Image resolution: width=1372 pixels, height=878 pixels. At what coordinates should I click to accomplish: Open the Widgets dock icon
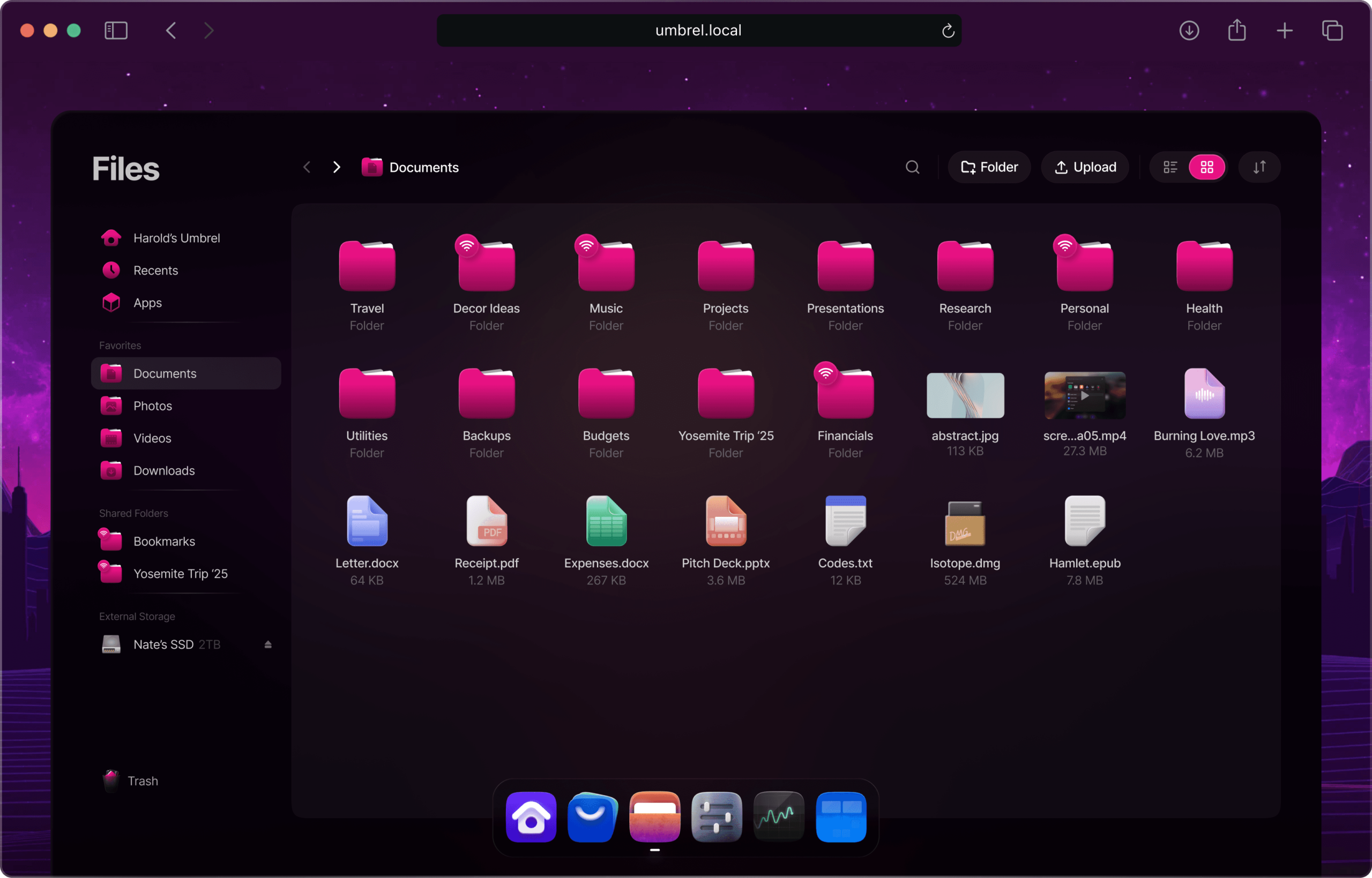840,816
